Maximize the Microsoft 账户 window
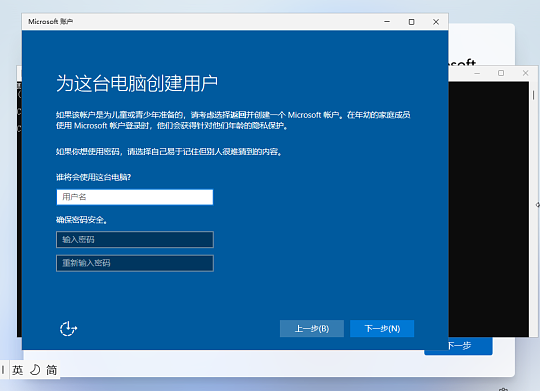 click(412, 22)
